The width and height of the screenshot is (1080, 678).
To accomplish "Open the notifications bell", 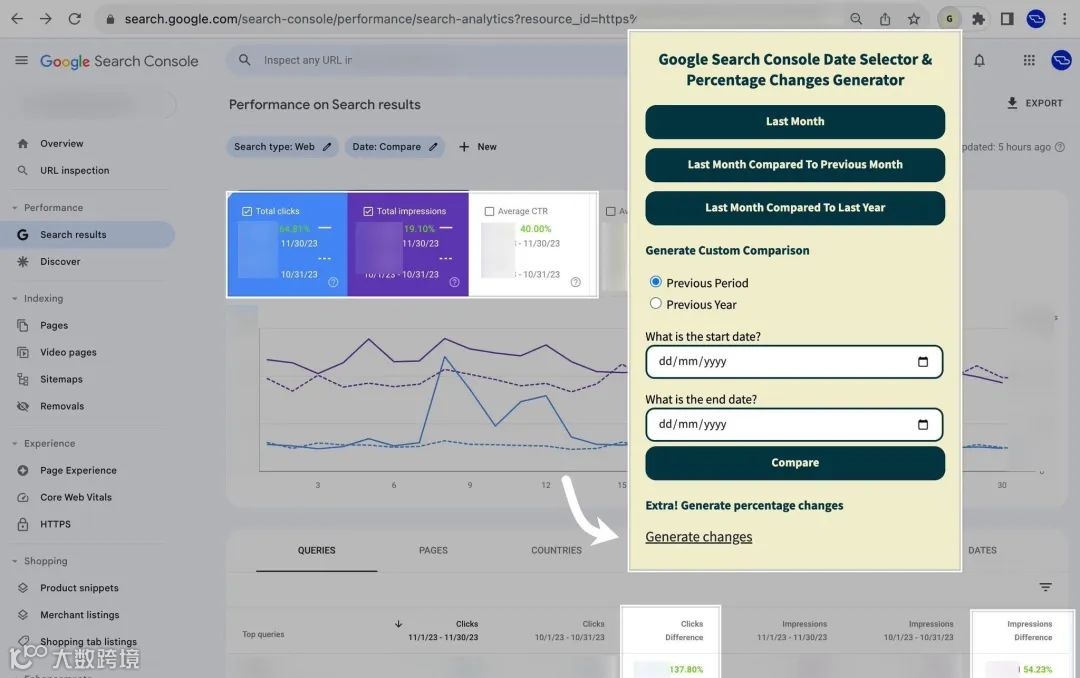I will 979,61.
